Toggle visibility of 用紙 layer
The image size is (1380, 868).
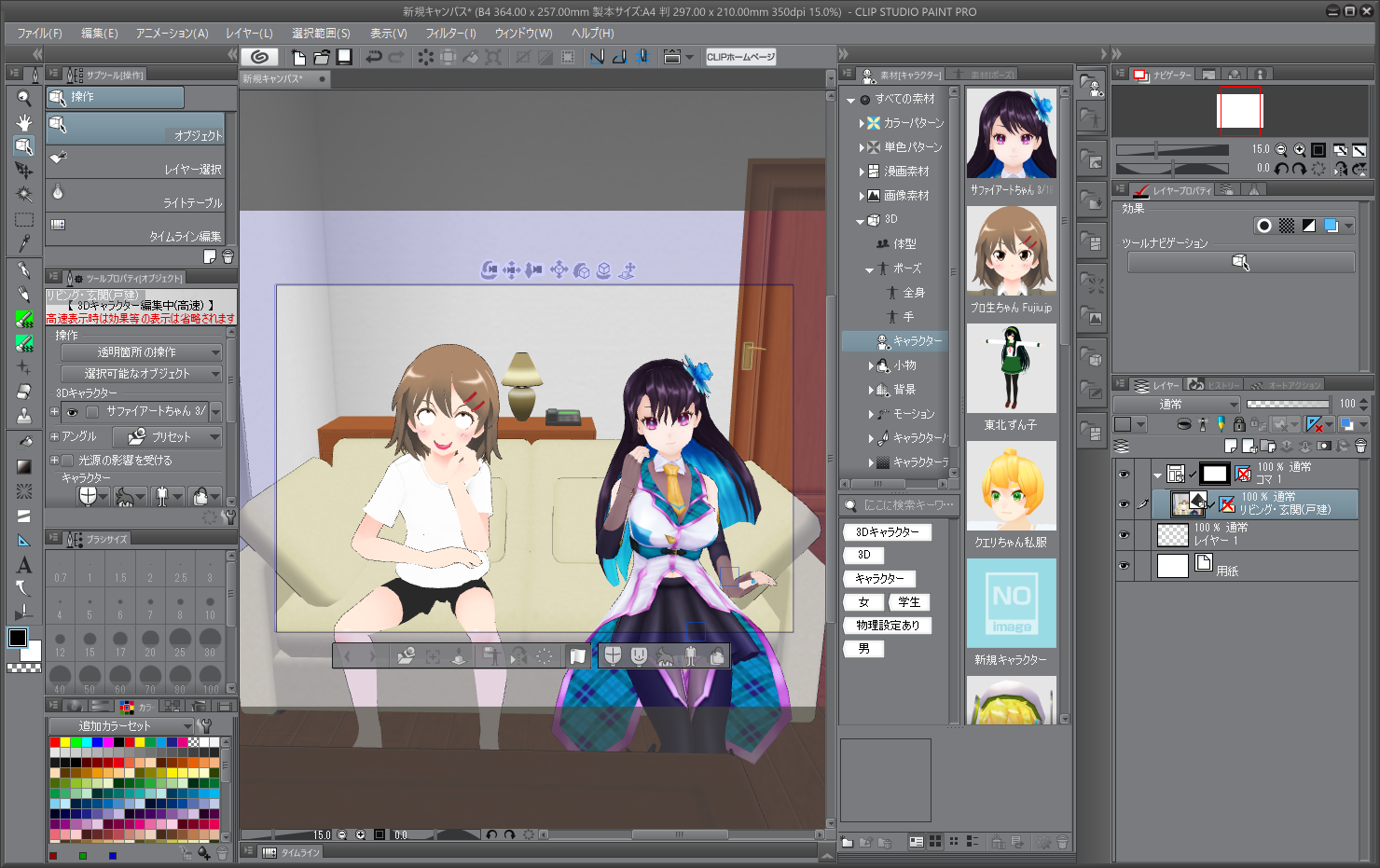click(1124, 565)
